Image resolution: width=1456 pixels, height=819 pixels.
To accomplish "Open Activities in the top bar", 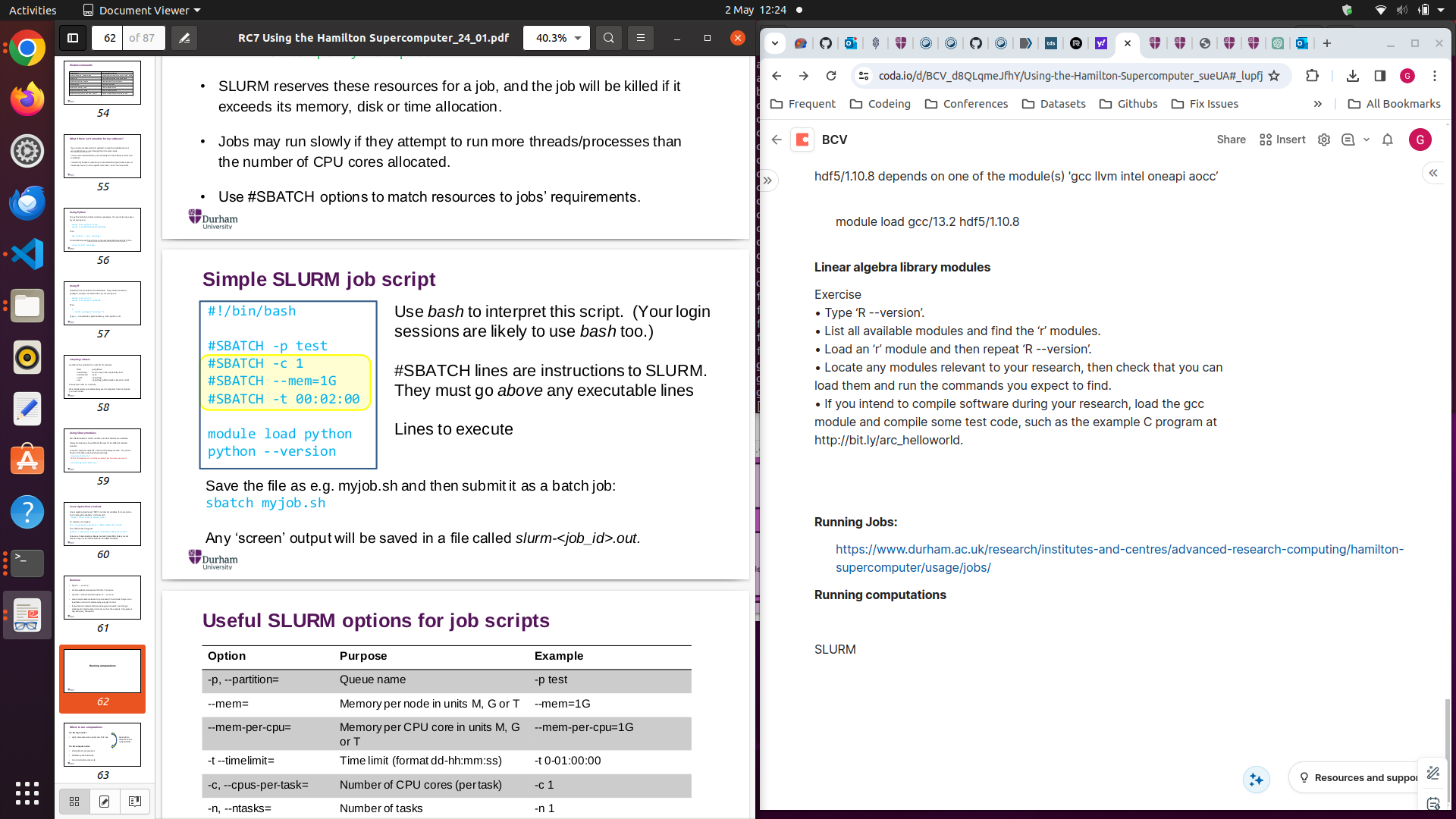I will click(x=32, y=10).
